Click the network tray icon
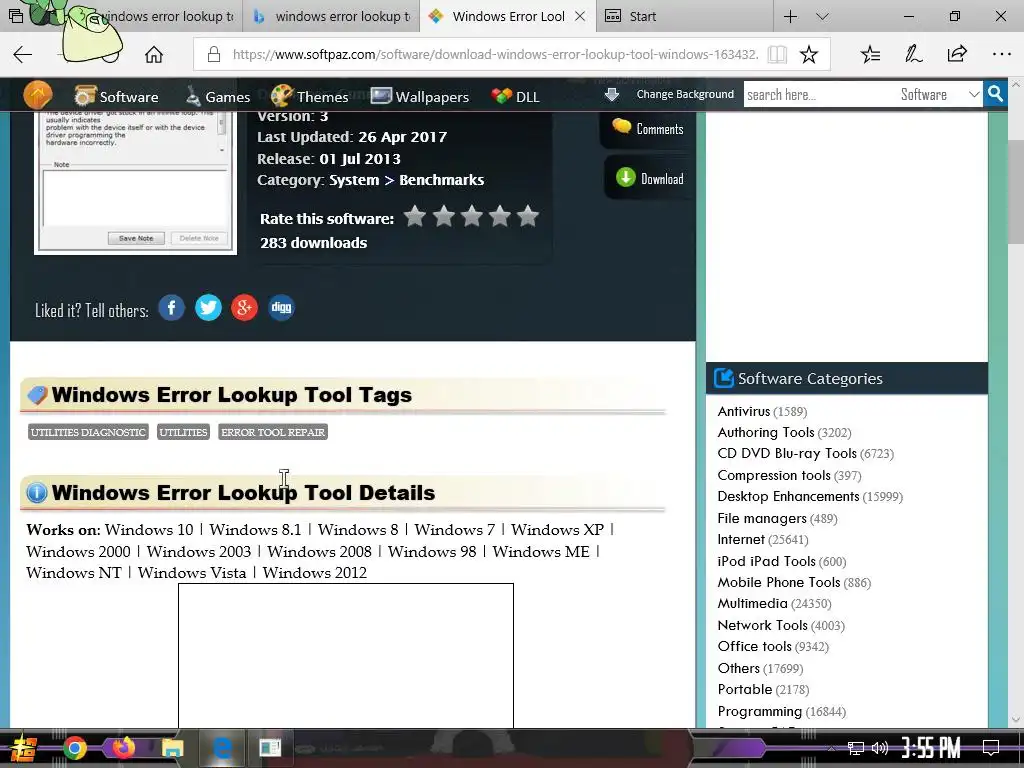The width and height of the screenshot is (1024, 768). tap(856, 748)
